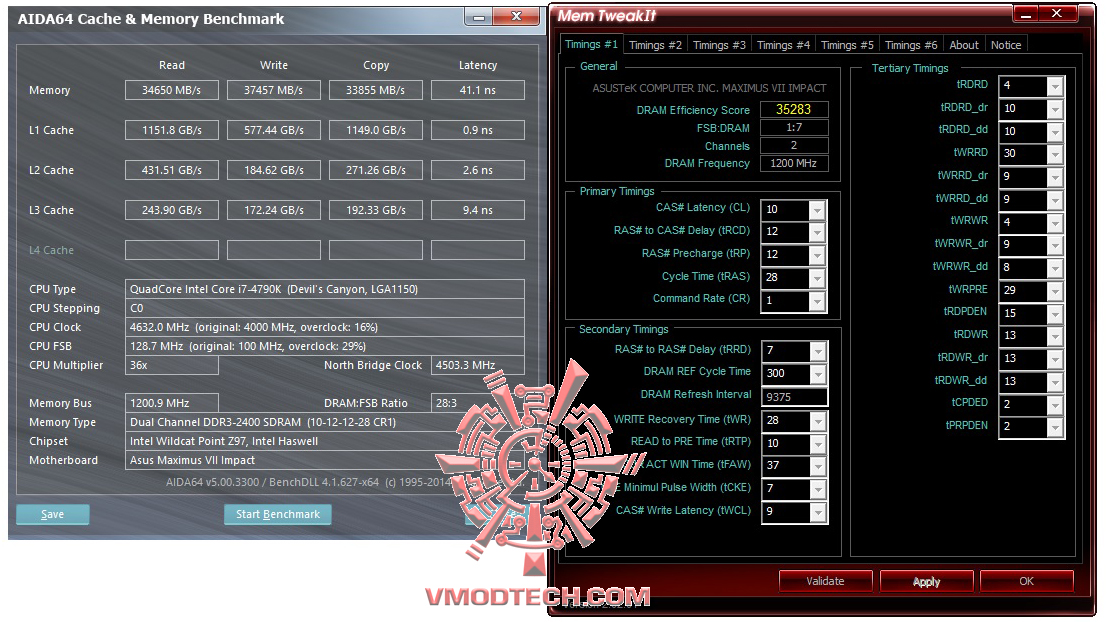
Task: Confirm with the OK button in Mem TweakIt
Action: 1026,581
